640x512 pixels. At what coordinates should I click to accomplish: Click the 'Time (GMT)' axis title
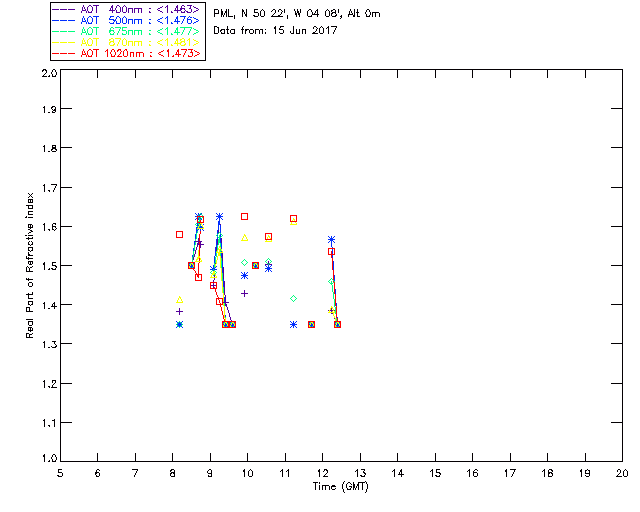[340, 487]
